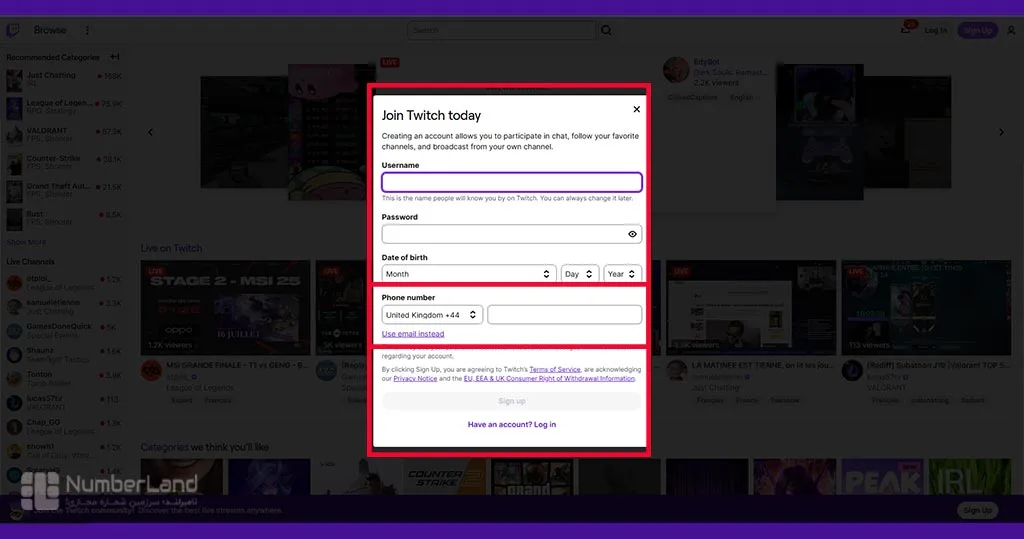
Task: Open the lucas57tv live channel
Action: 63,402
